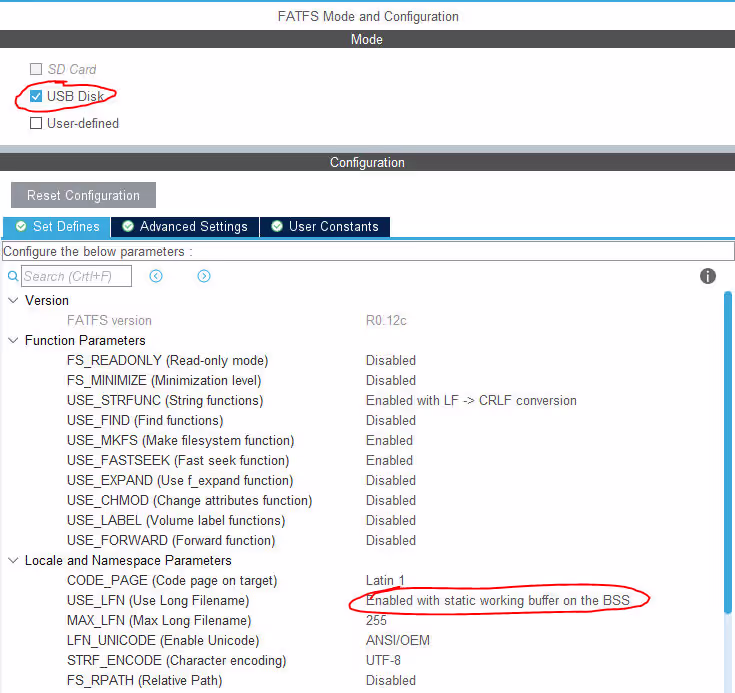The width and height of the screenshot is (735, 693).
Task: Change USE_FORWARD value Disabled
Action: coord(391,541)
